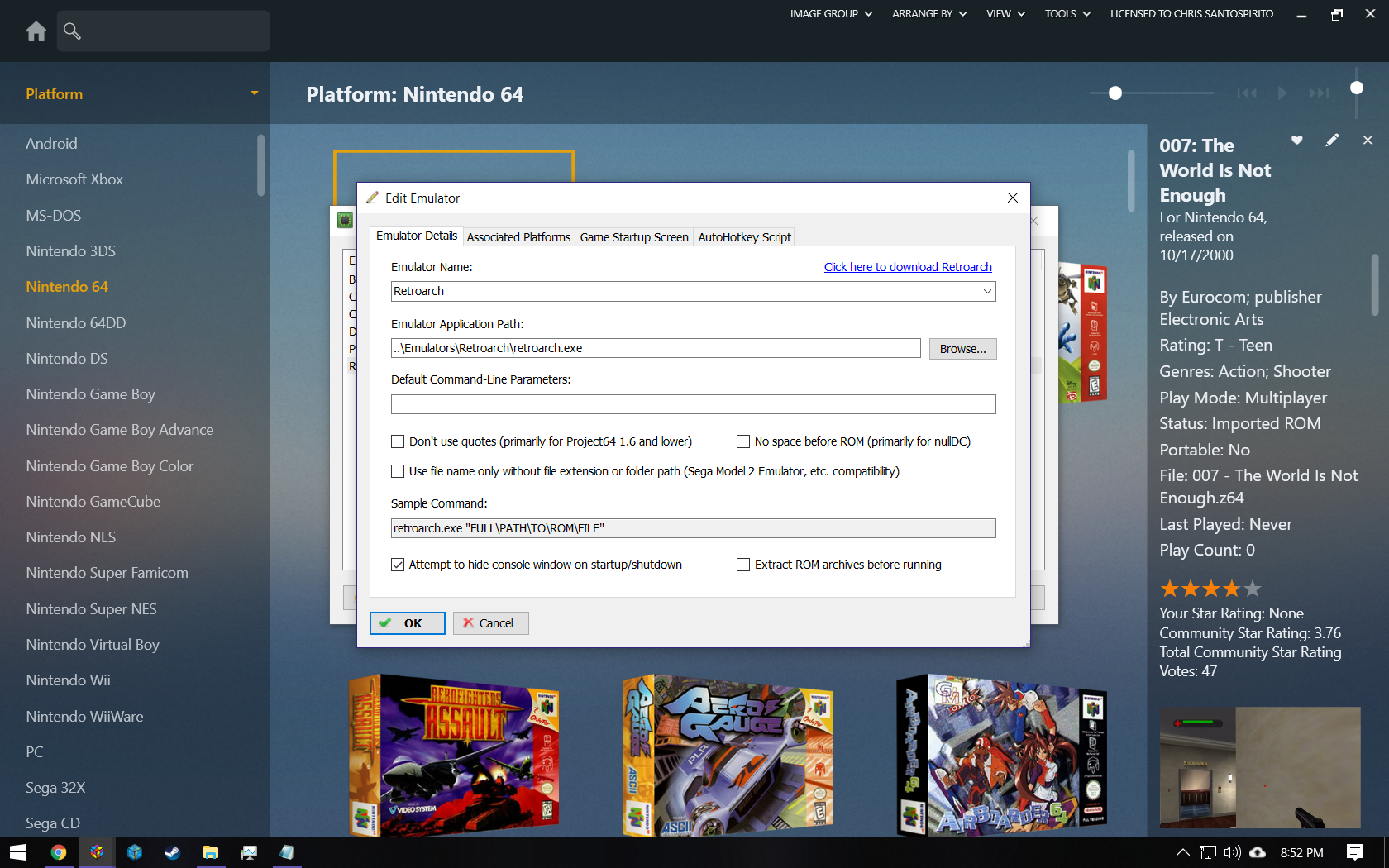Open the cloud sync tray icon
Image resolution: width=1389 pixels, height=868 pixels.
(x=1258, y=852)
